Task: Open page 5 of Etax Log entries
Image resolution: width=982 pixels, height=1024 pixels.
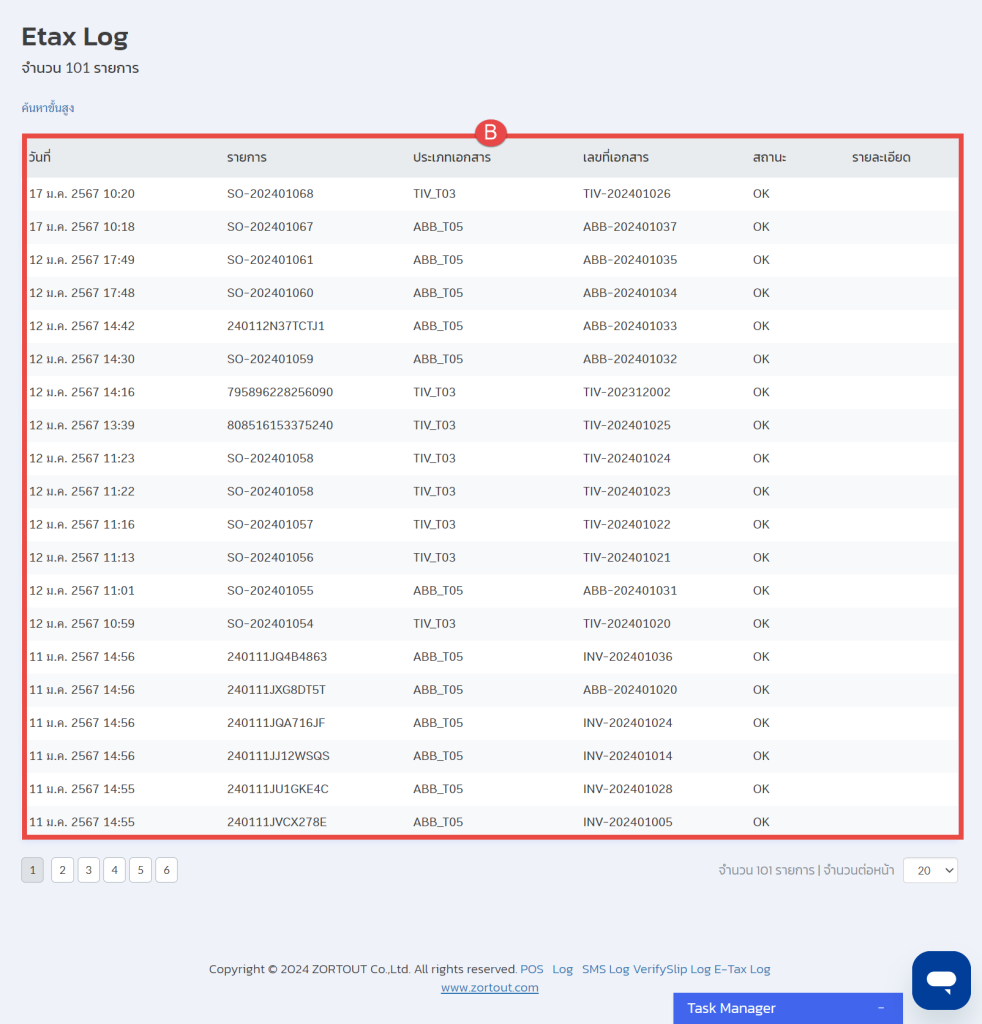Action: point(140,870)
